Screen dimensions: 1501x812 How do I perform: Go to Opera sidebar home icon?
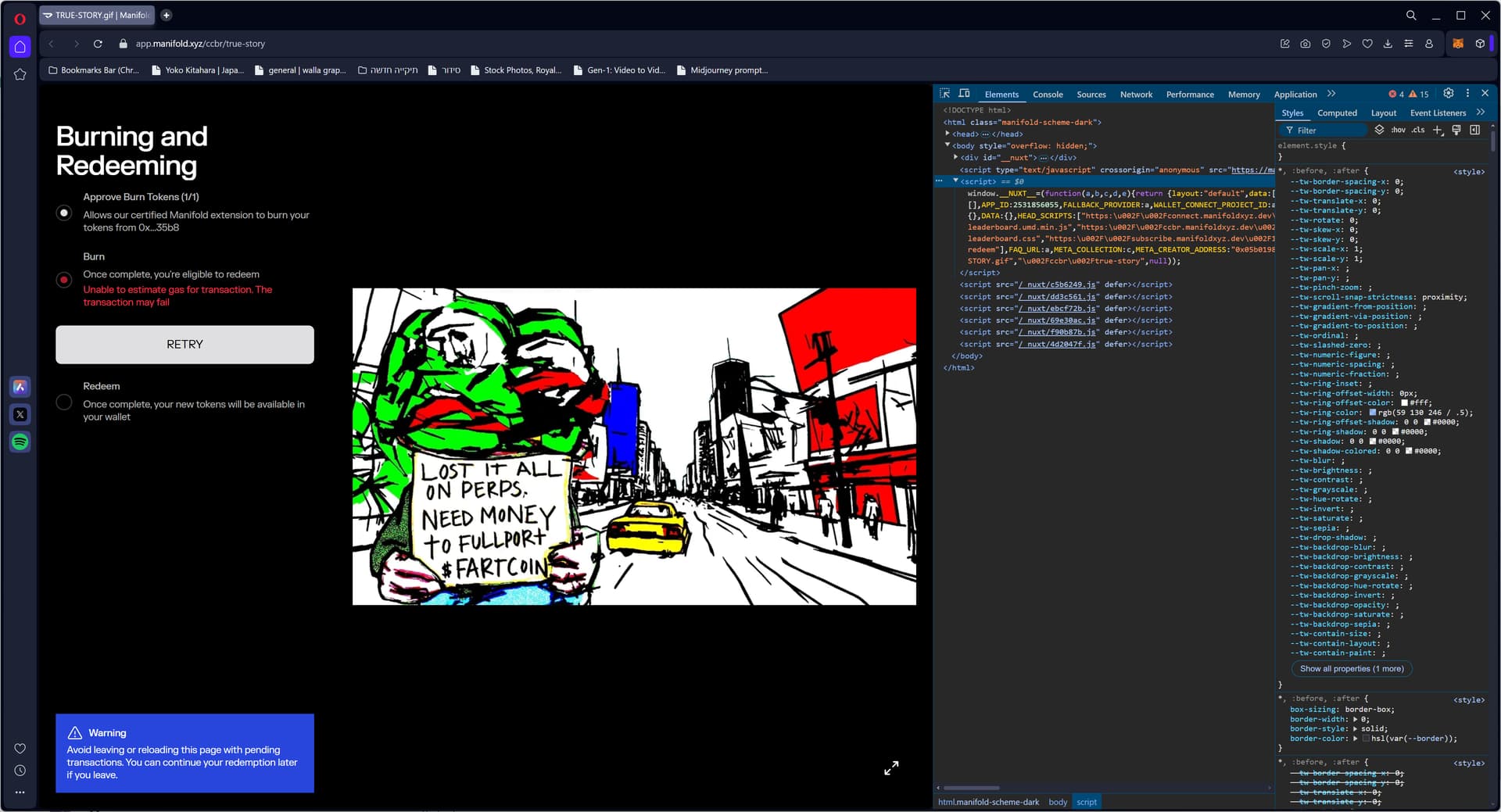pos(20,47)
